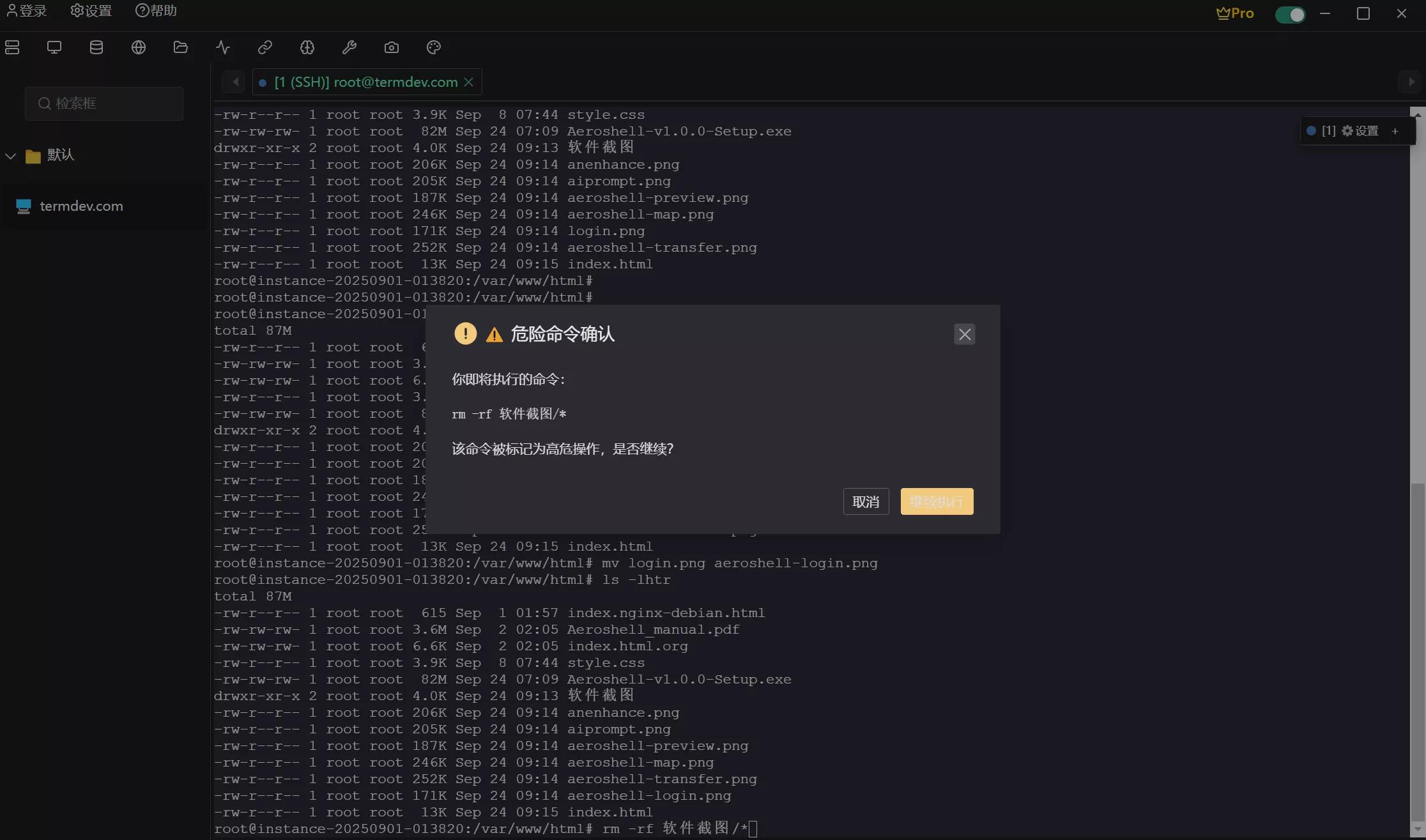Open the 设置 menu in top bar

(91, 11)
